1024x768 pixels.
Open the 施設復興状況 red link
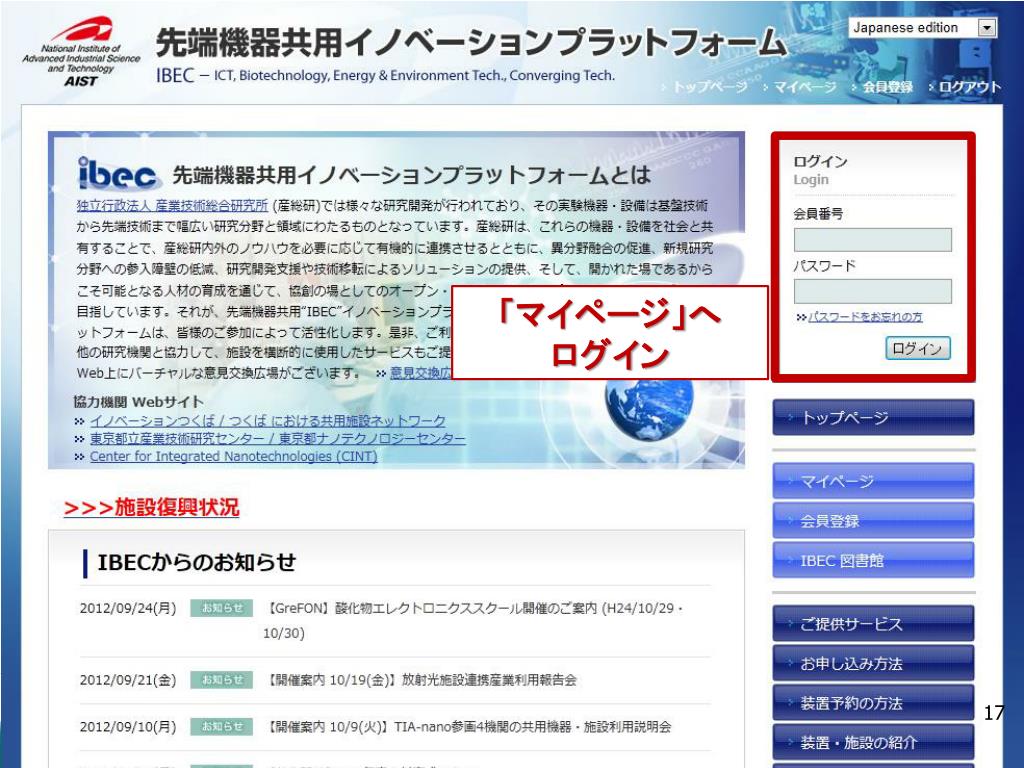152,507
